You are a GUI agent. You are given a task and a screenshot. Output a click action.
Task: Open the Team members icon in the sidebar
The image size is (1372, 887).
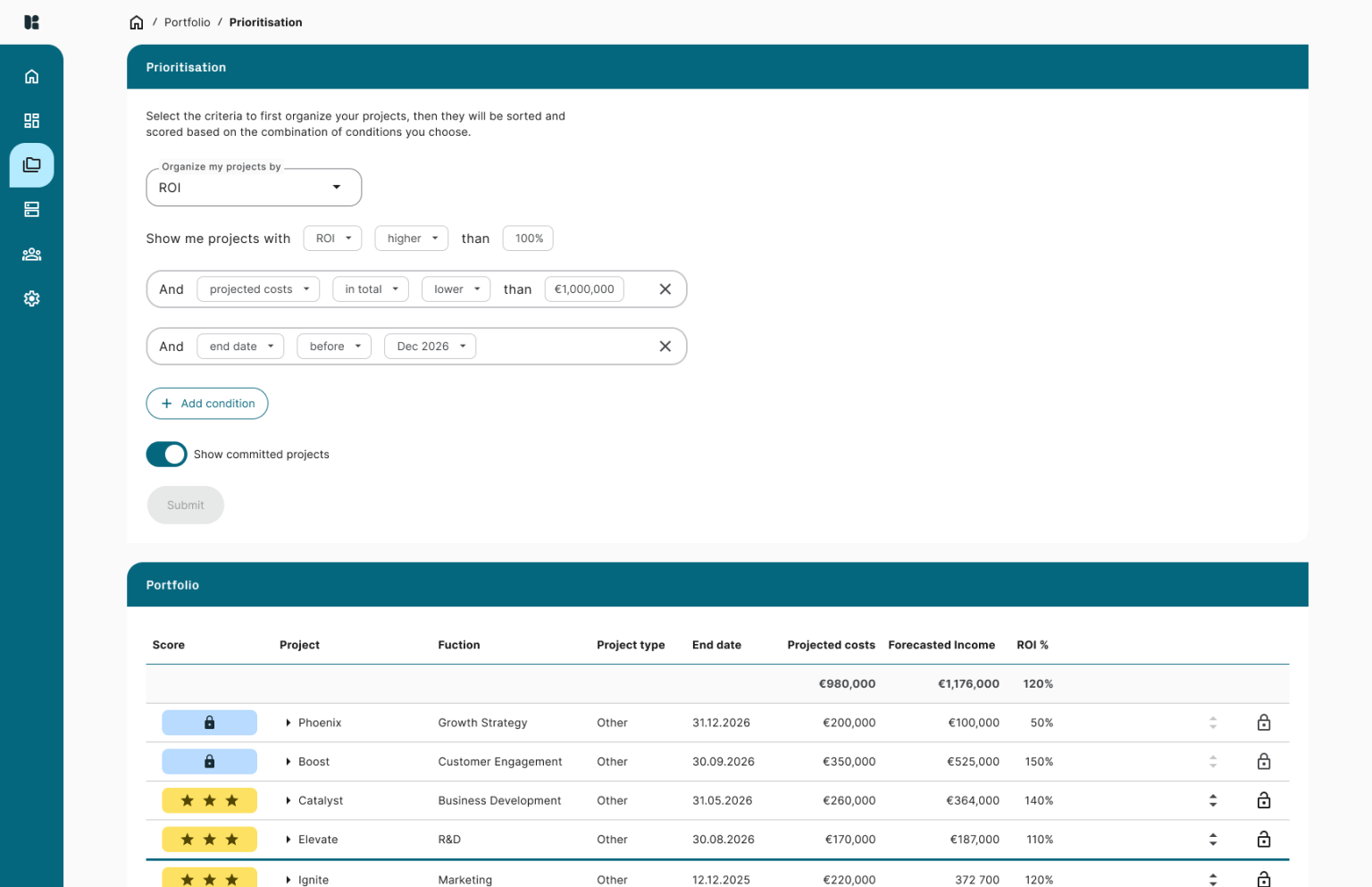point(31,254)
